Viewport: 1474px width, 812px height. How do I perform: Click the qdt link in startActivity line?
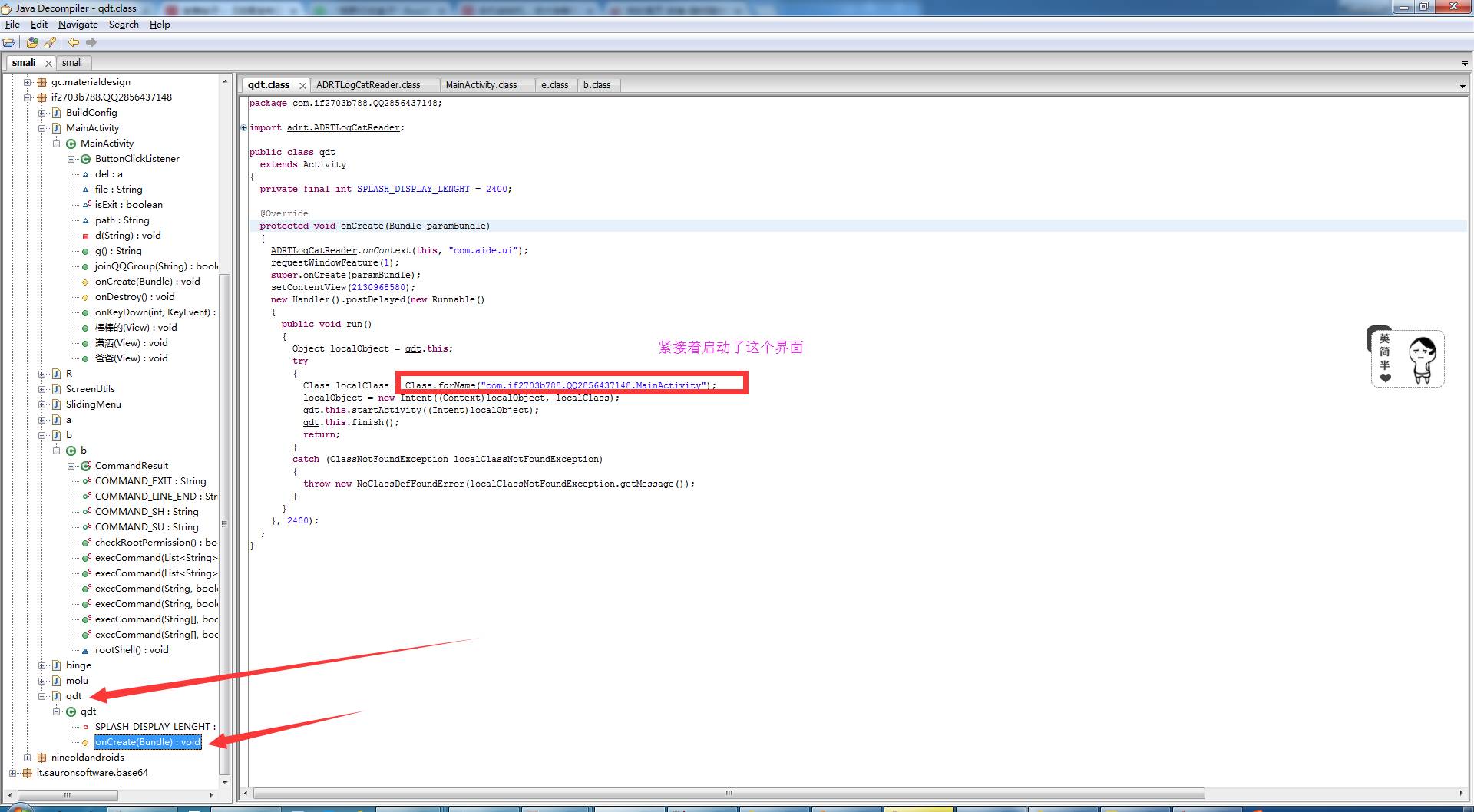(x=311, y=410)
